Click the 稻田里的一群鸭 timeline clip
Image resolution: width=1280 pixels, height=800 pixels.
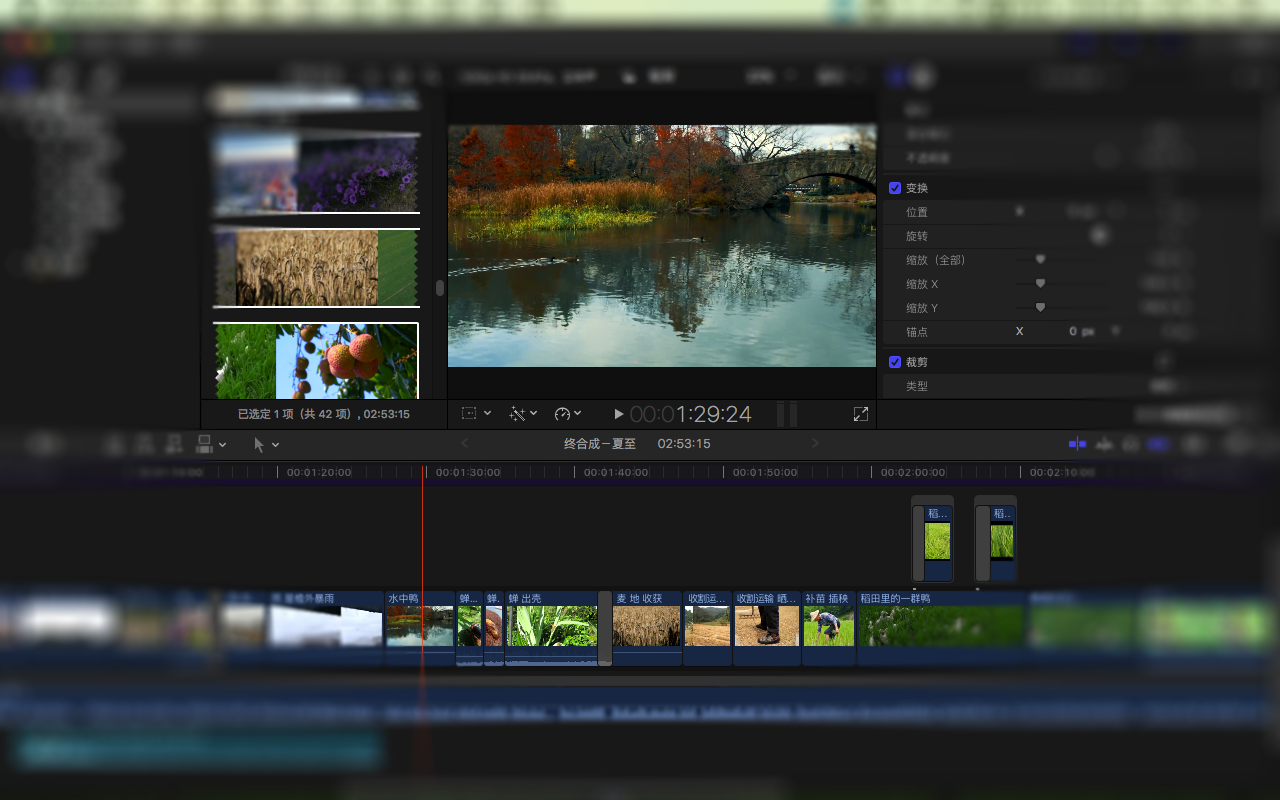[940, 625]
